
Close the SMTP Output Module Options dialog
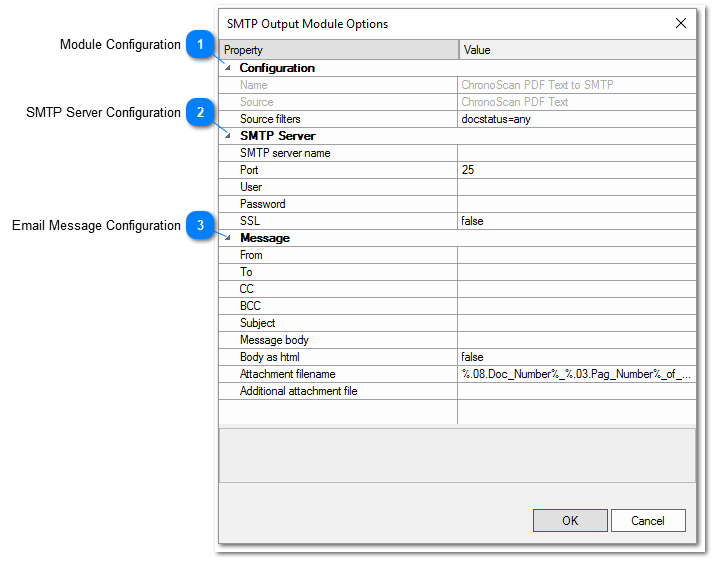click(681, 23)
